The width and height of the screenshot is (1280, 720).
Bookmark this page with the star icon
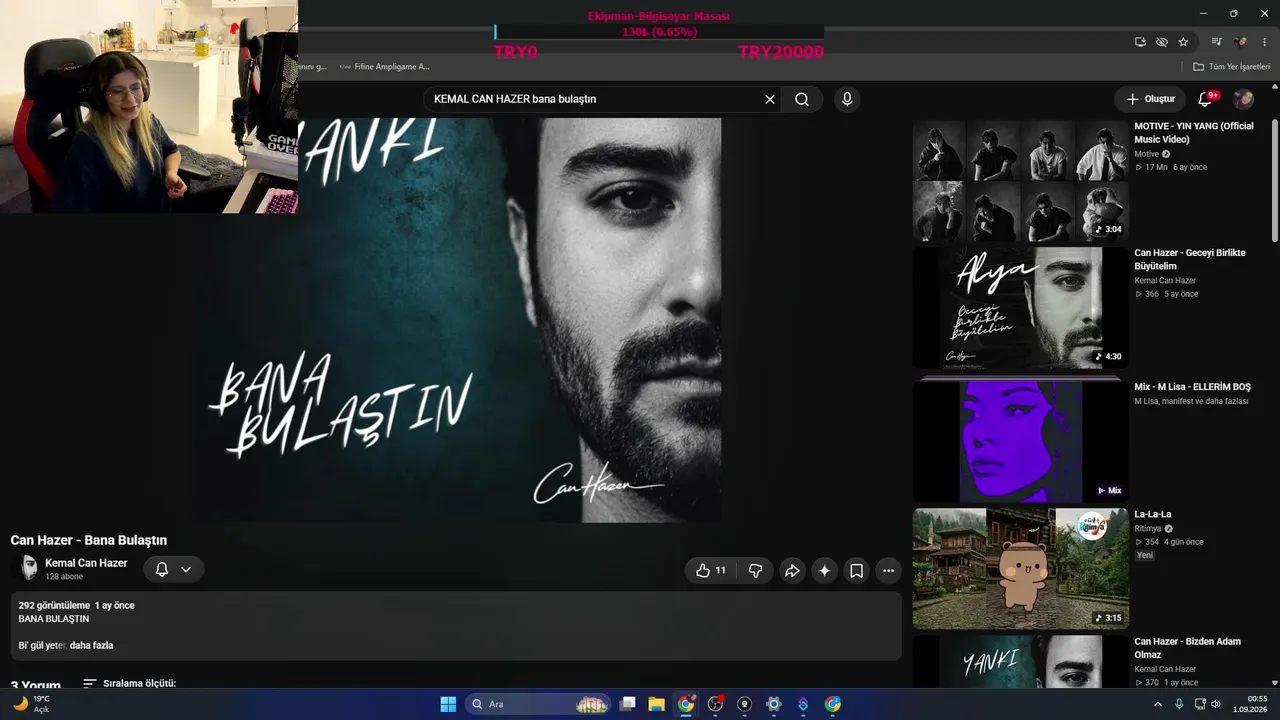[x=1183, y=42]
